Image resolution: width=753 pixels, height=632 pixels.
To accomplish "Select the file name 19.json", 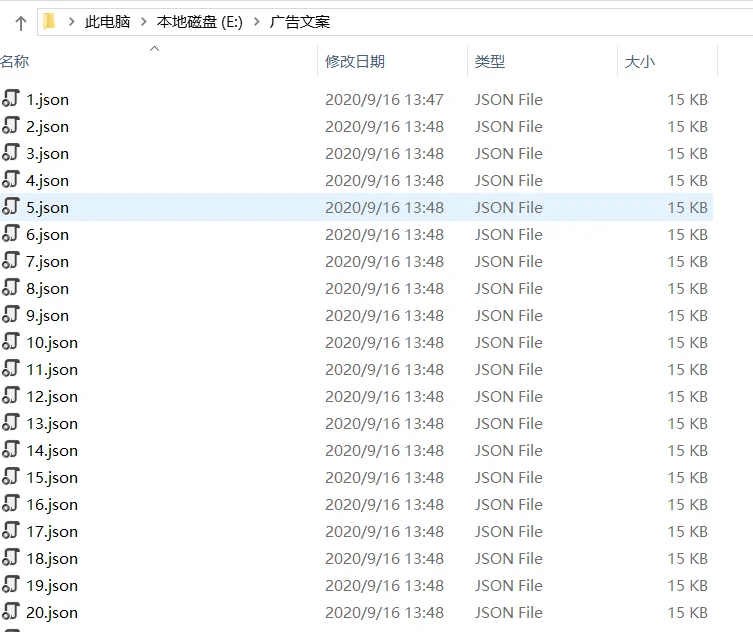I will 52,586.
